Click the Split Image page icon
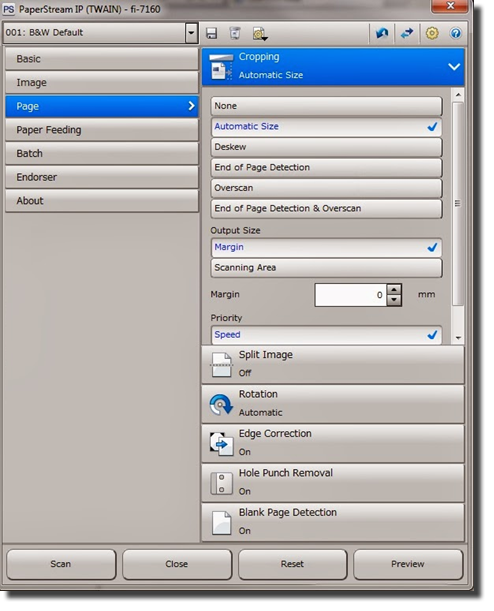The image size is (494, 611). coord(221,364)
